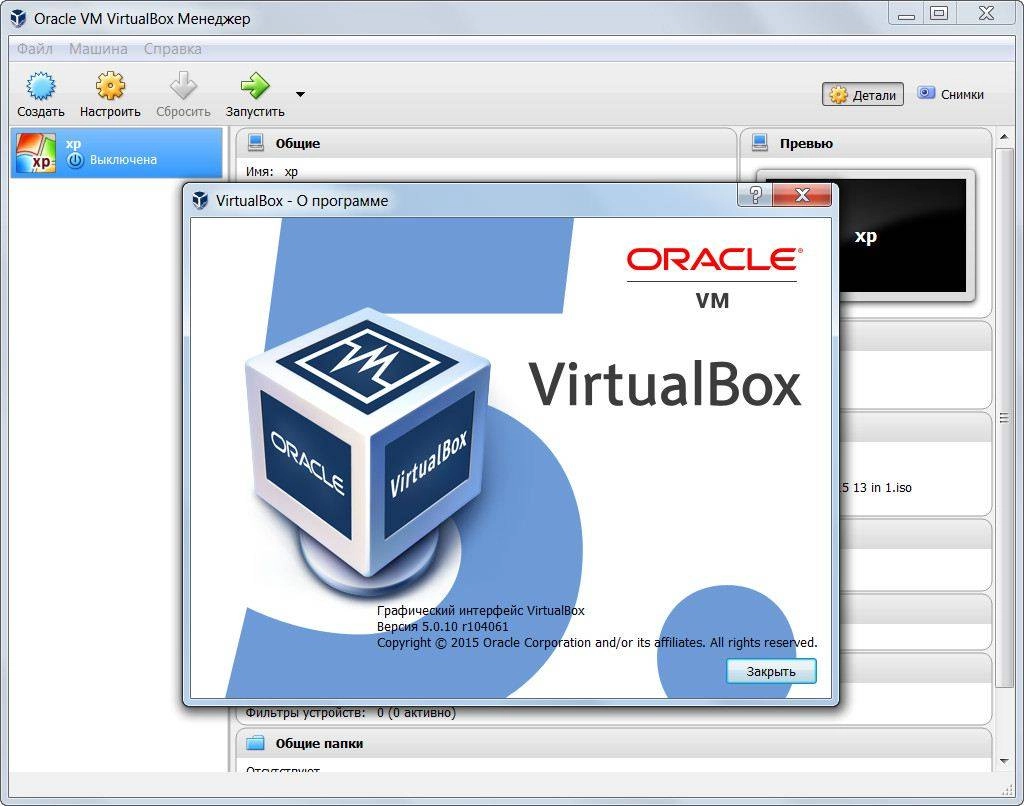Open the Файл menu
This screenshot has width=1024, height=806.
pyautogui.click(x=35, y=49)
